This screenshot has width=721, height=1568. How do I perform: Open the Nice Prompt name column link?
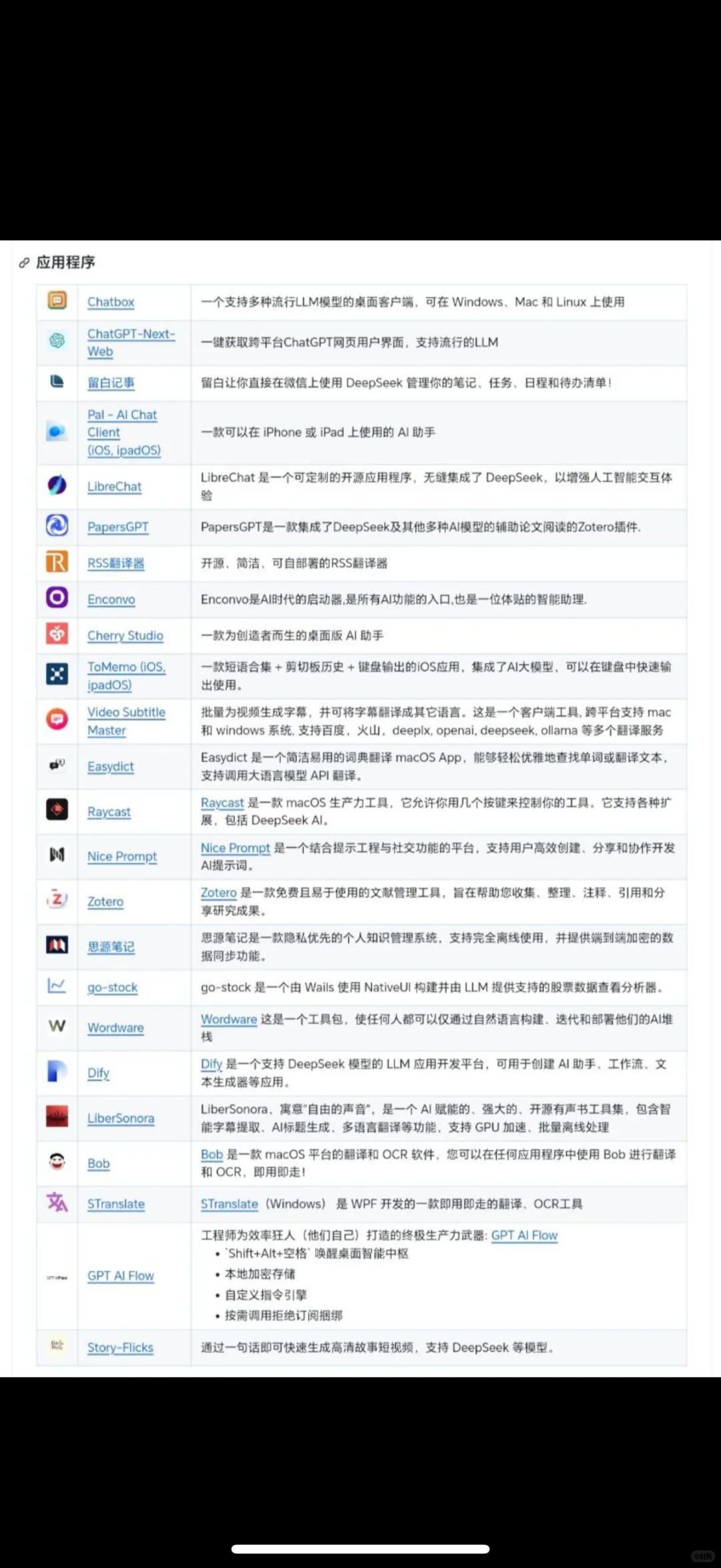pos(122,856)
